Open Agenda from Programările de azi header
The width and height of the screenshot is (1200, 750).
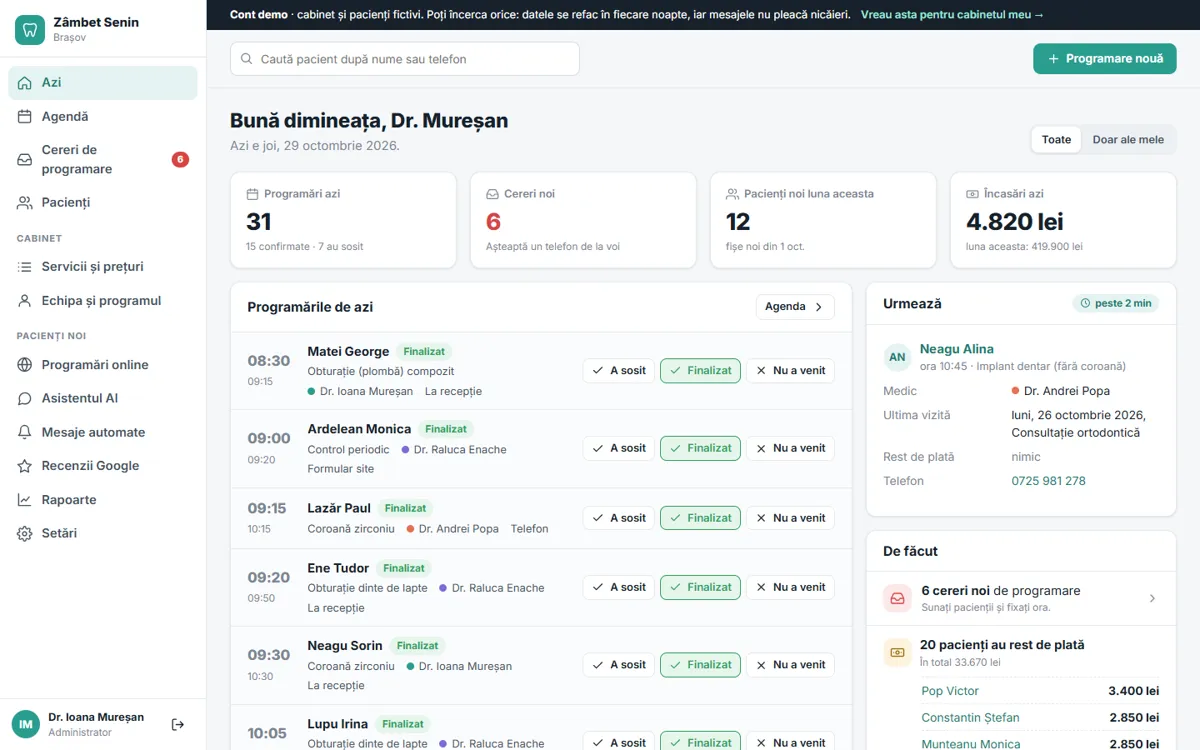[x=795, y=307]
